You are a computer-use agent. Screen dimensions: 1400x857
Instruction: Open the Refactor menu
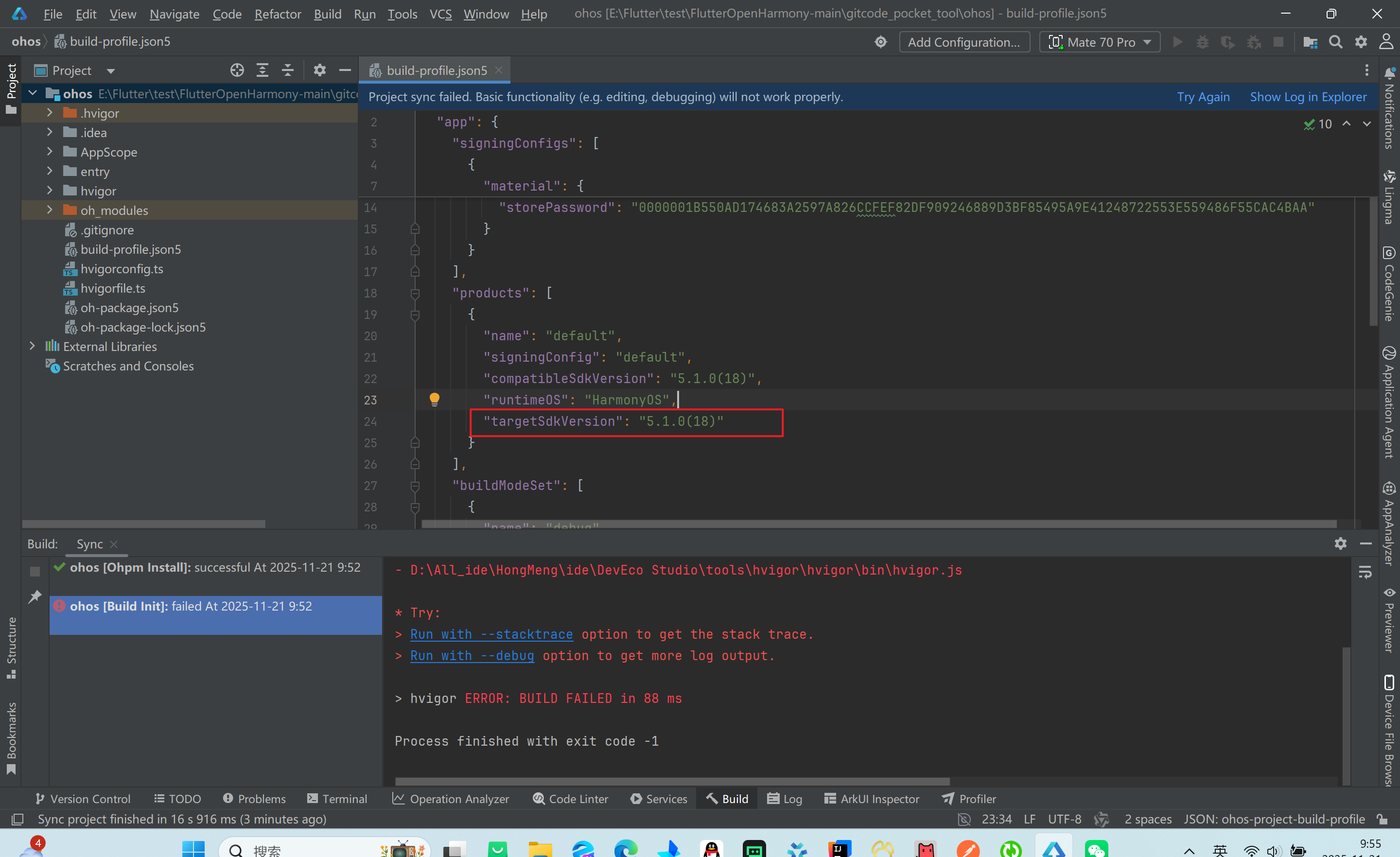point(278,14)
